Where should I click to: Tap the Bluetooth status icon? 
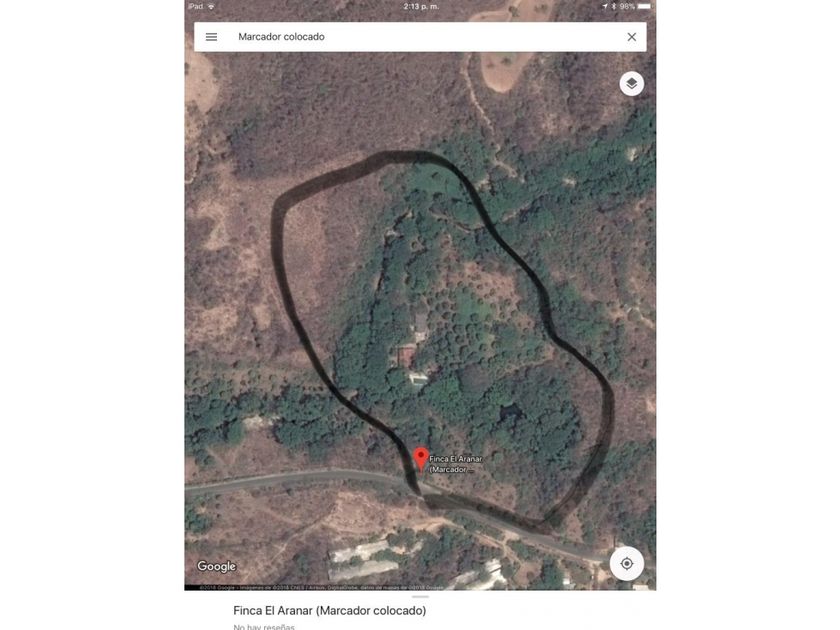[614, 6]
